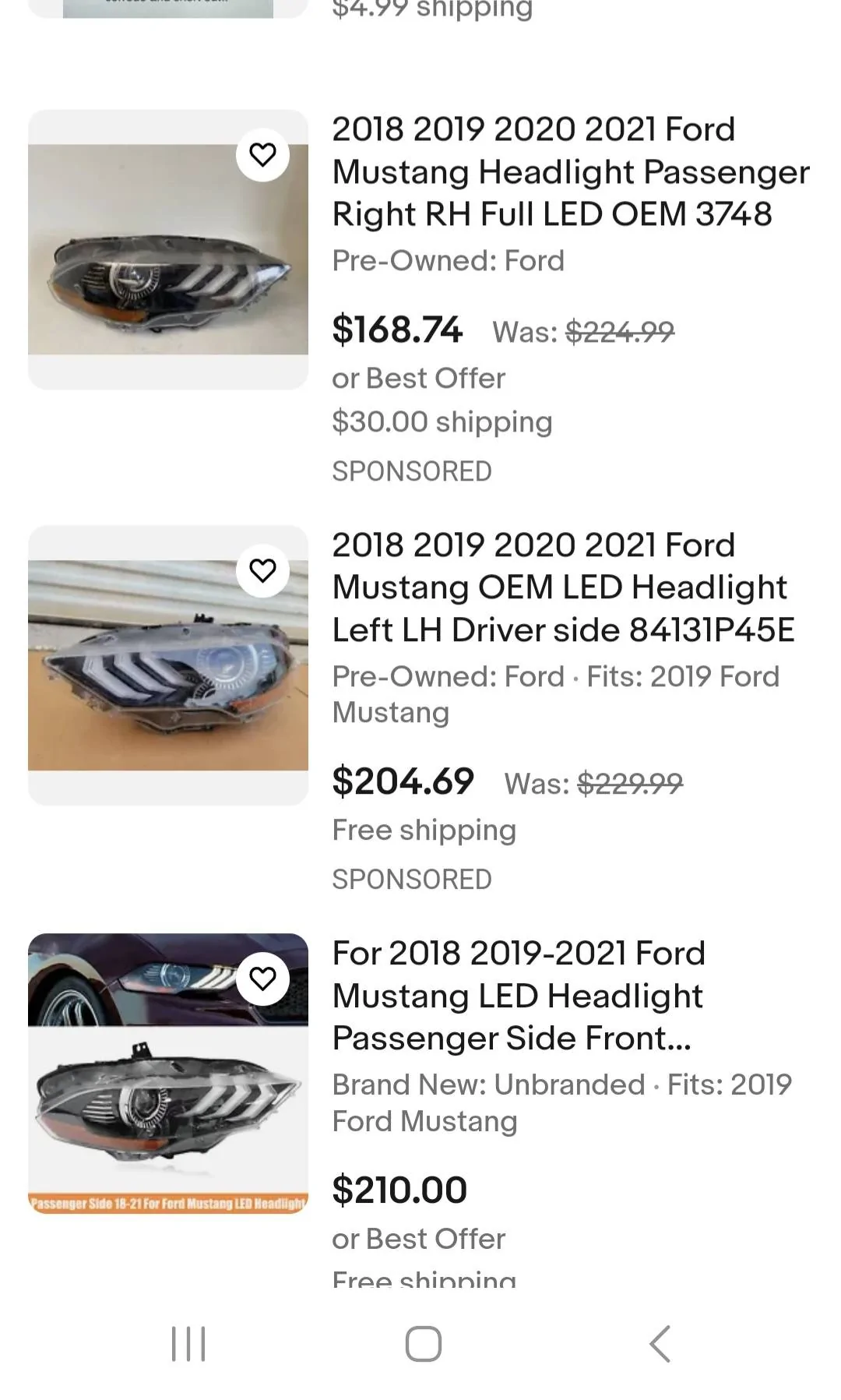The width and height of the screenshot is (841, 1400).
Task: Open For 2018 2019-2021 Passenger Side listing
Action: (x=519, y=996)
